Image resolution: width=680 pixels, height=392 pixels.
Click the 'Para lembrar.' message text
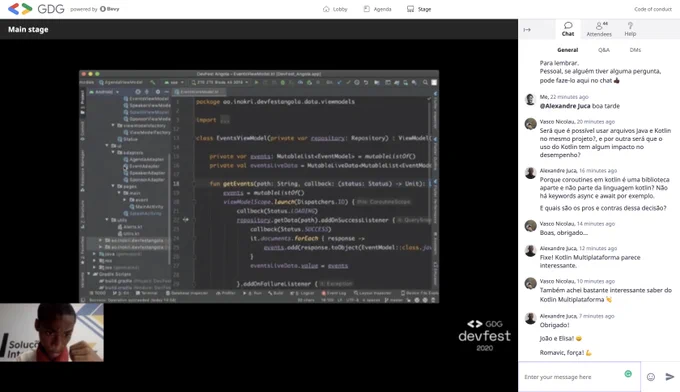pyautogui.click(x=559, y=63)
